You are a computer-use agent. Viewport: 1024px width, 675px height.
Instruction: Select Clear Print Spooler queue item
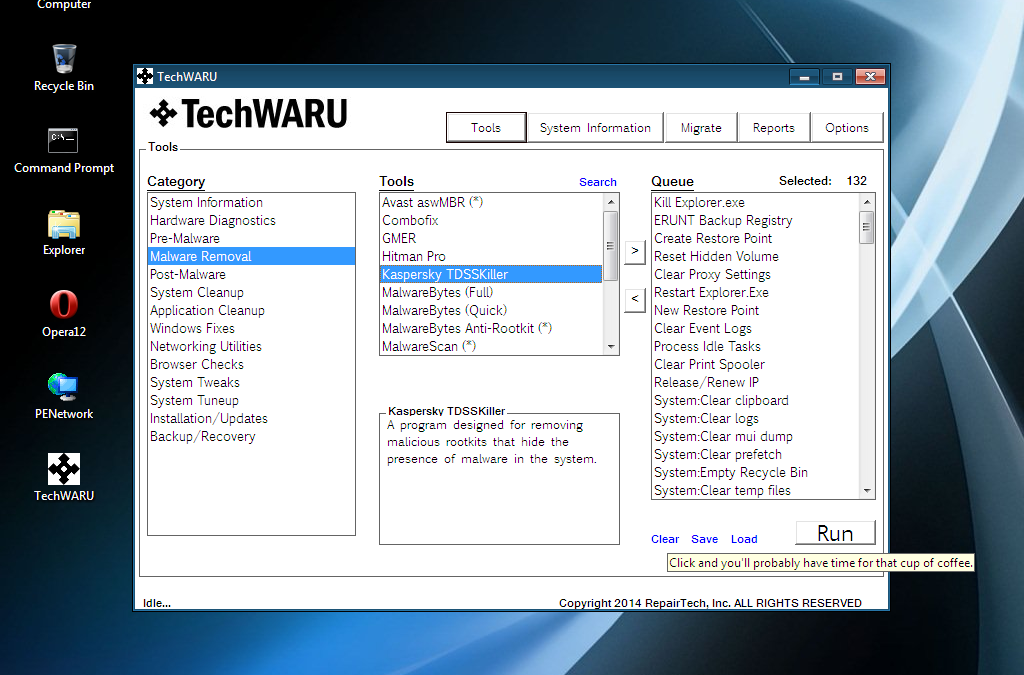pyautogui.click(x=756, y=364)
